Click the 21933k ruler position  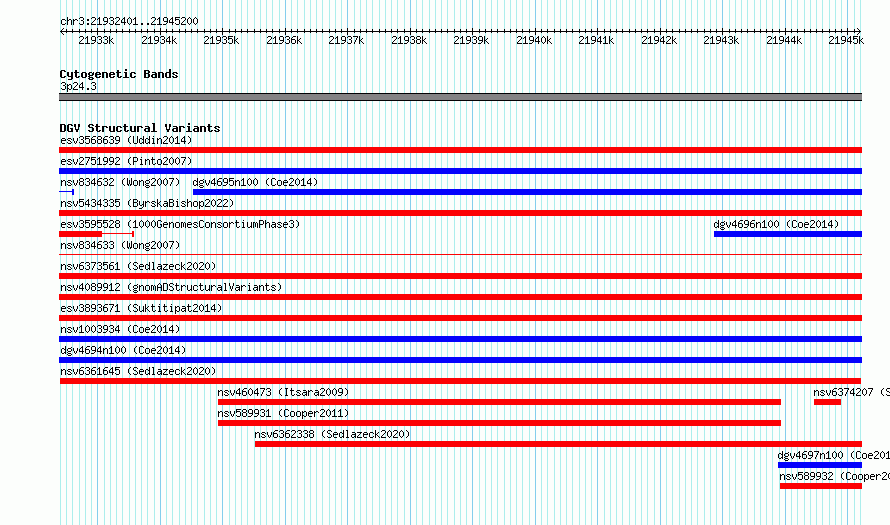click(x=96, y=40)
